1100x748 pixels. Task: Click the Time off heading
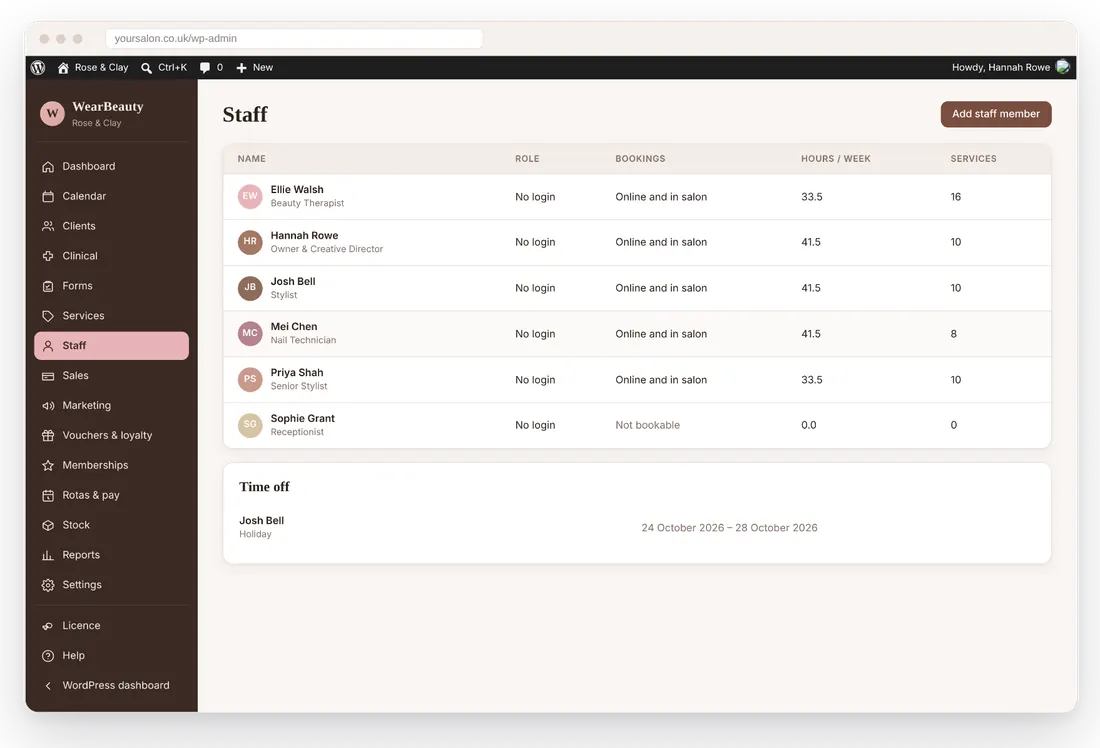(264, 487)
